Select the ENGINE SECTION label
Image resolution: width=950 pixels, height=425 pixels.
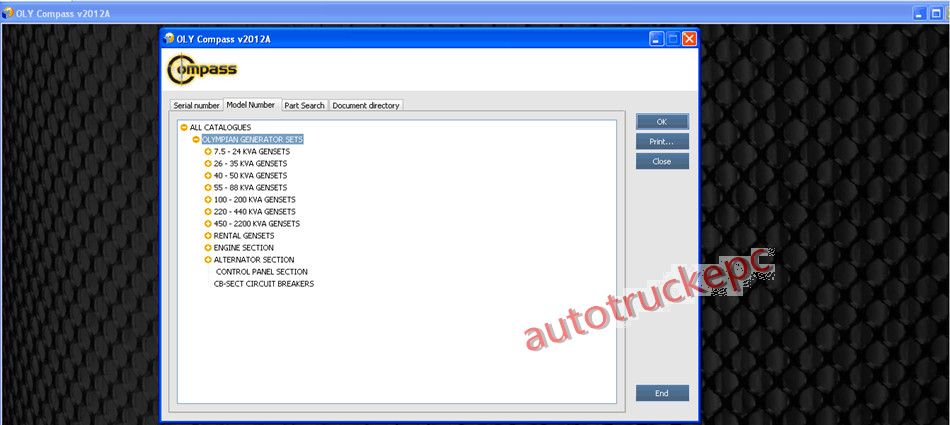[244, 248]
